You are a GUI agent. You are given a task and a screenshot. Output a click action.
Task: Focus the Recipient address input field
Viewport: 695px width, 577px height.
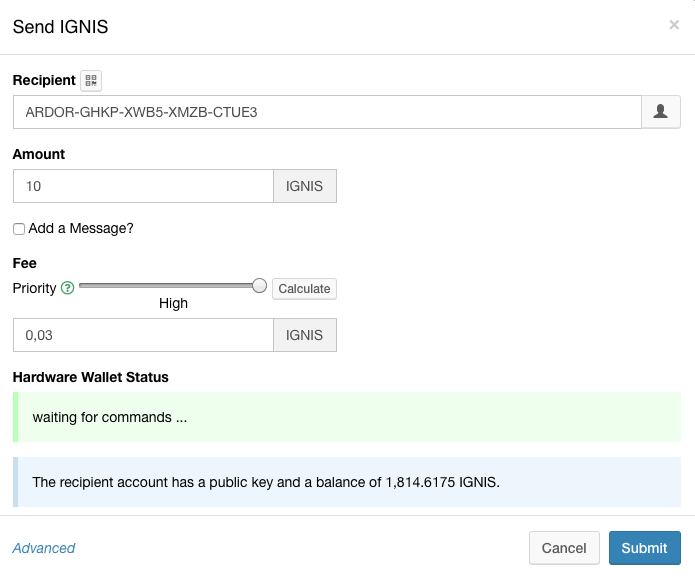point(327,112)
